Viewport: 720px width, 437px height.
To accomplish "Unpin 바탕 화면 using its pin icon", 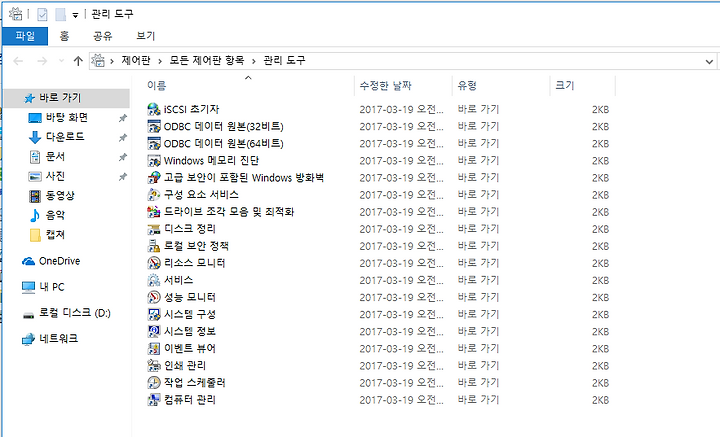I will 123,118.
